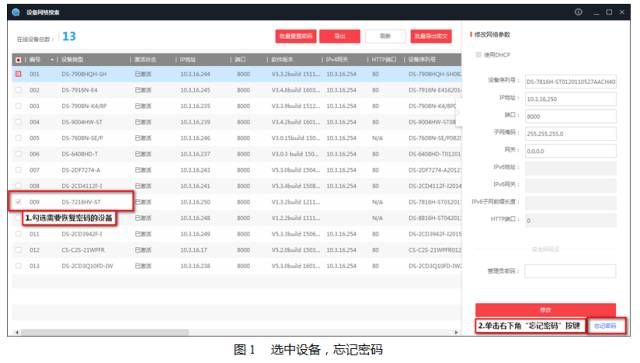The image size is (640, 363).
Task: Click the 网关 field showing 0.0.0.0
Action: [571, 151]
